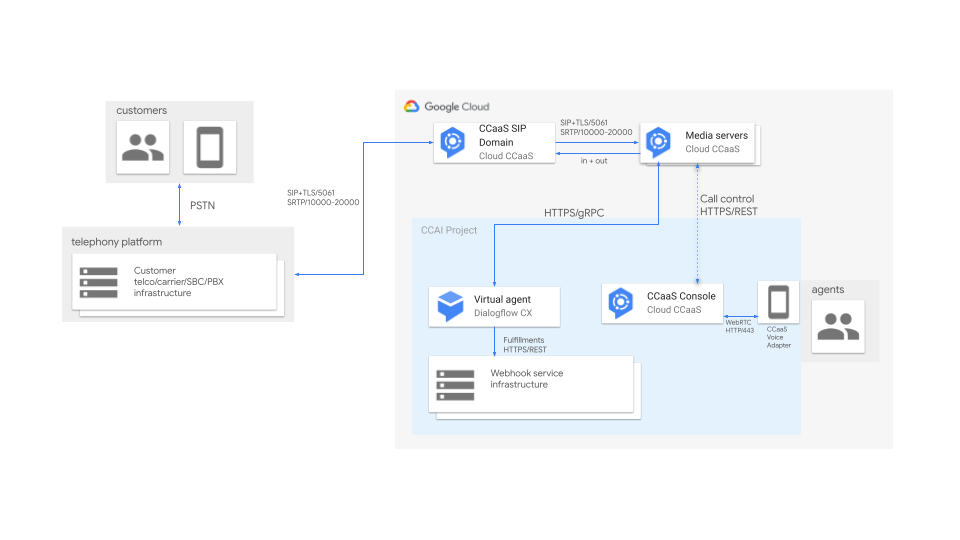Select the WebRTC HTTP/443 label
Viewport: 960px width, 540px height.
click(x=738, y=326)
